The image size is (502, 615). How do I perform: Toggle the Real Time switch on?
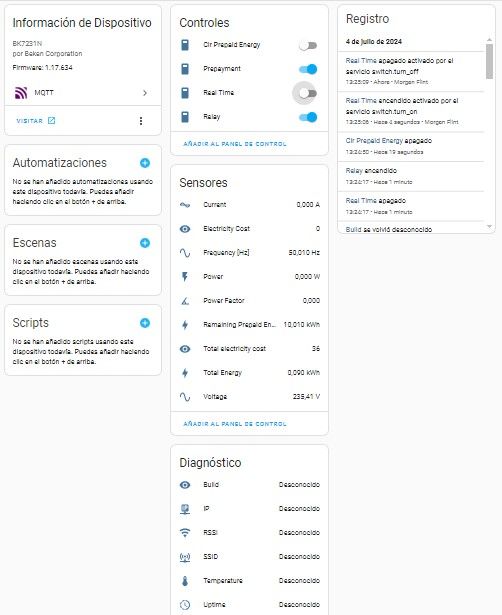(308, 93)
